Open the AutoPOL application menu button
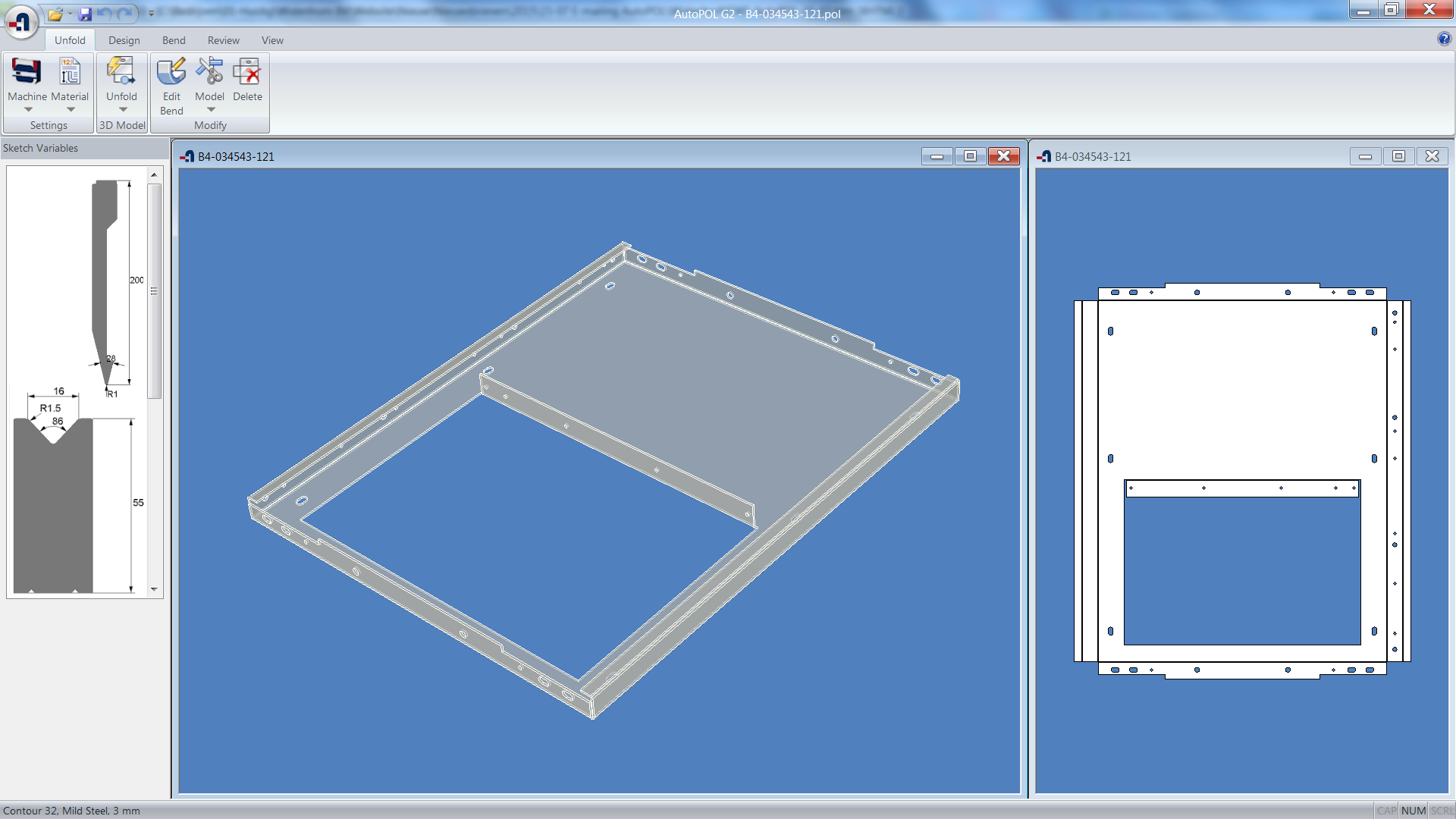 [x=21, y=20]
